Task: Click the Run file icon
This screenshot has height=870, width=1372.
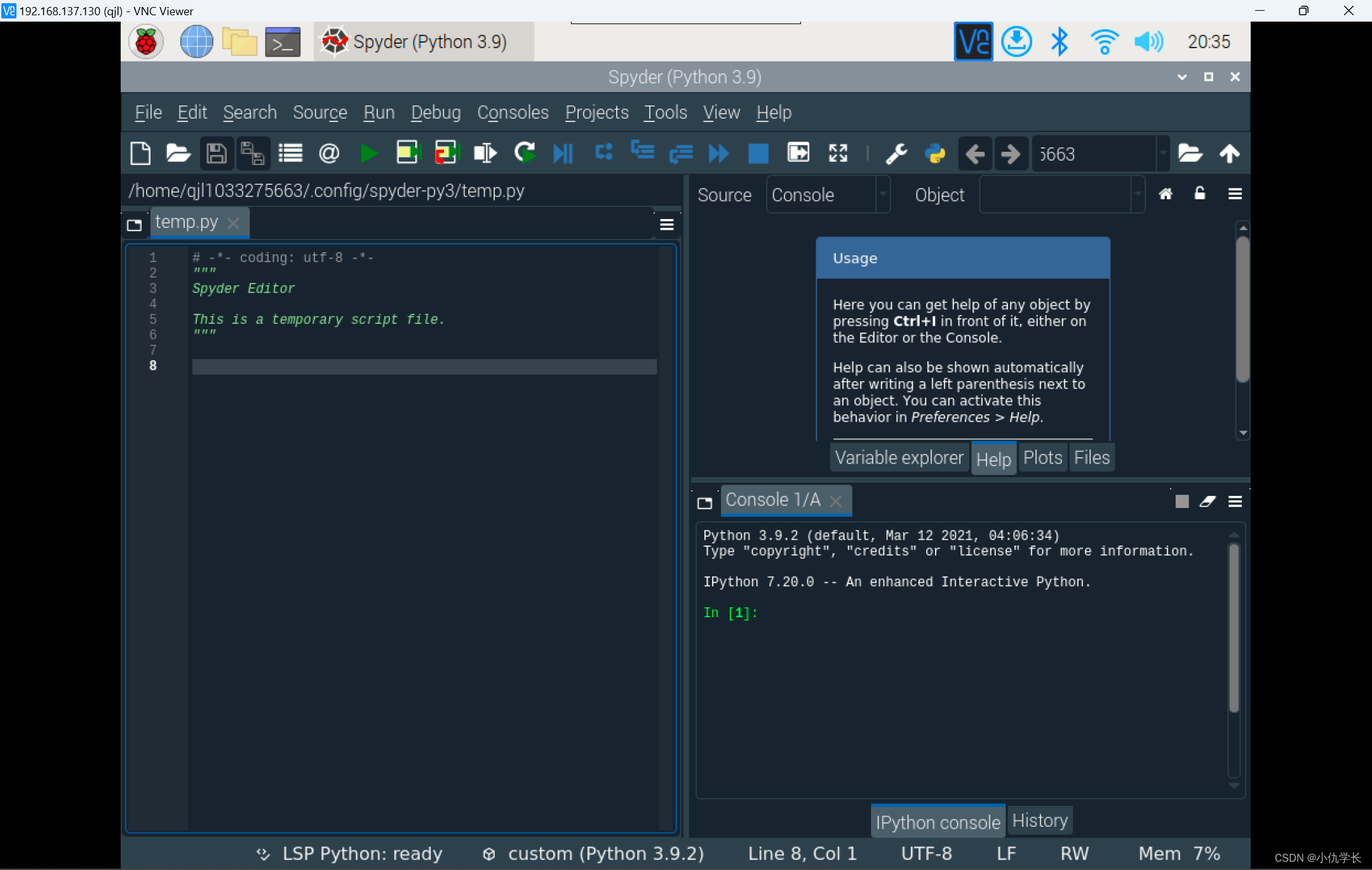Action: tap(369, 153)
